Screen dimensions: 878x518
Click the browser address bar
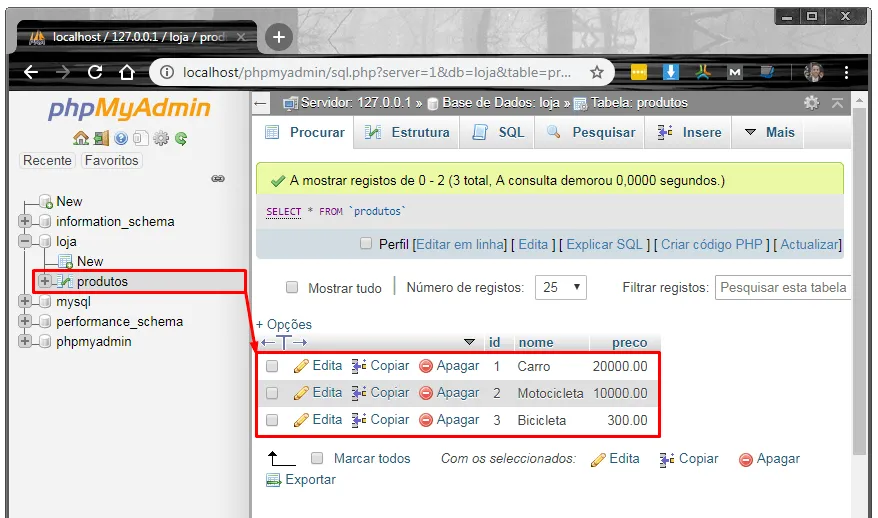pyautogui.click(x=377, y=72)
